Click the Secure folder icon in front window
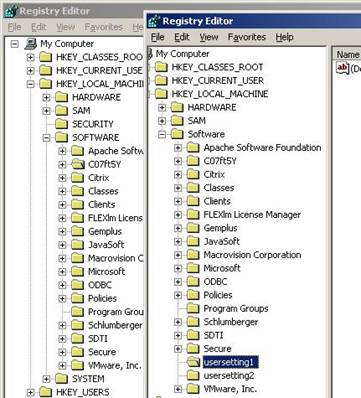This screenshot has height=398, width=361. click(x=193, y=349)
